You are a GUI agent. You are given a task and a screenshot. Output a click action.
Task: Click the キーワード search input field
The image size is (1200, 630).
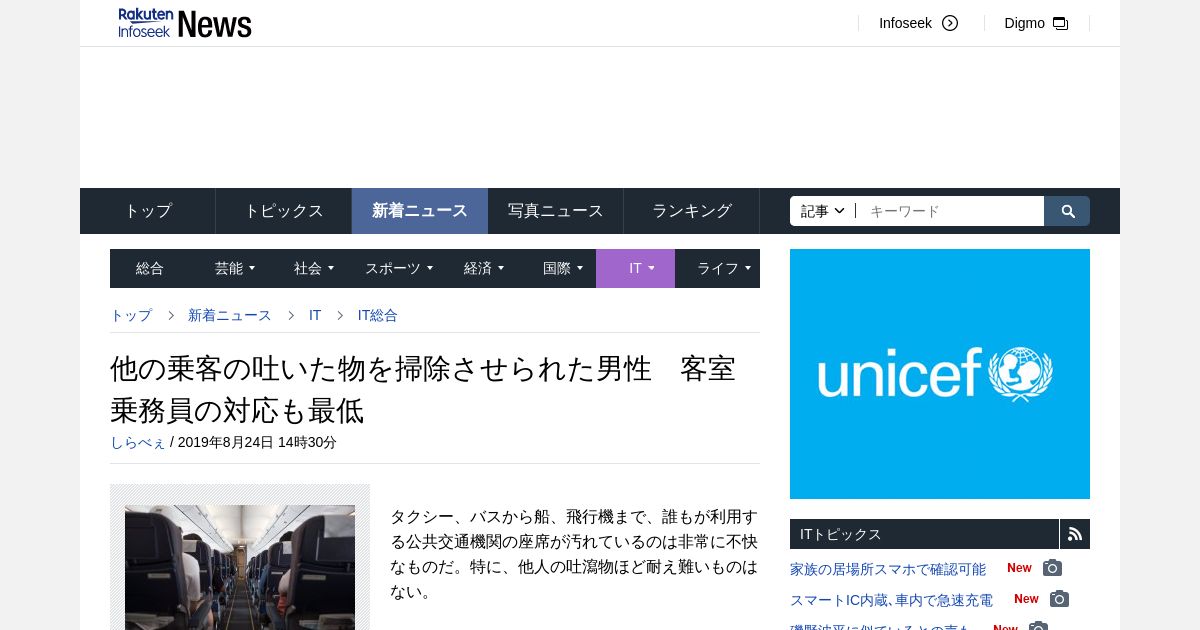coord(950,211)
